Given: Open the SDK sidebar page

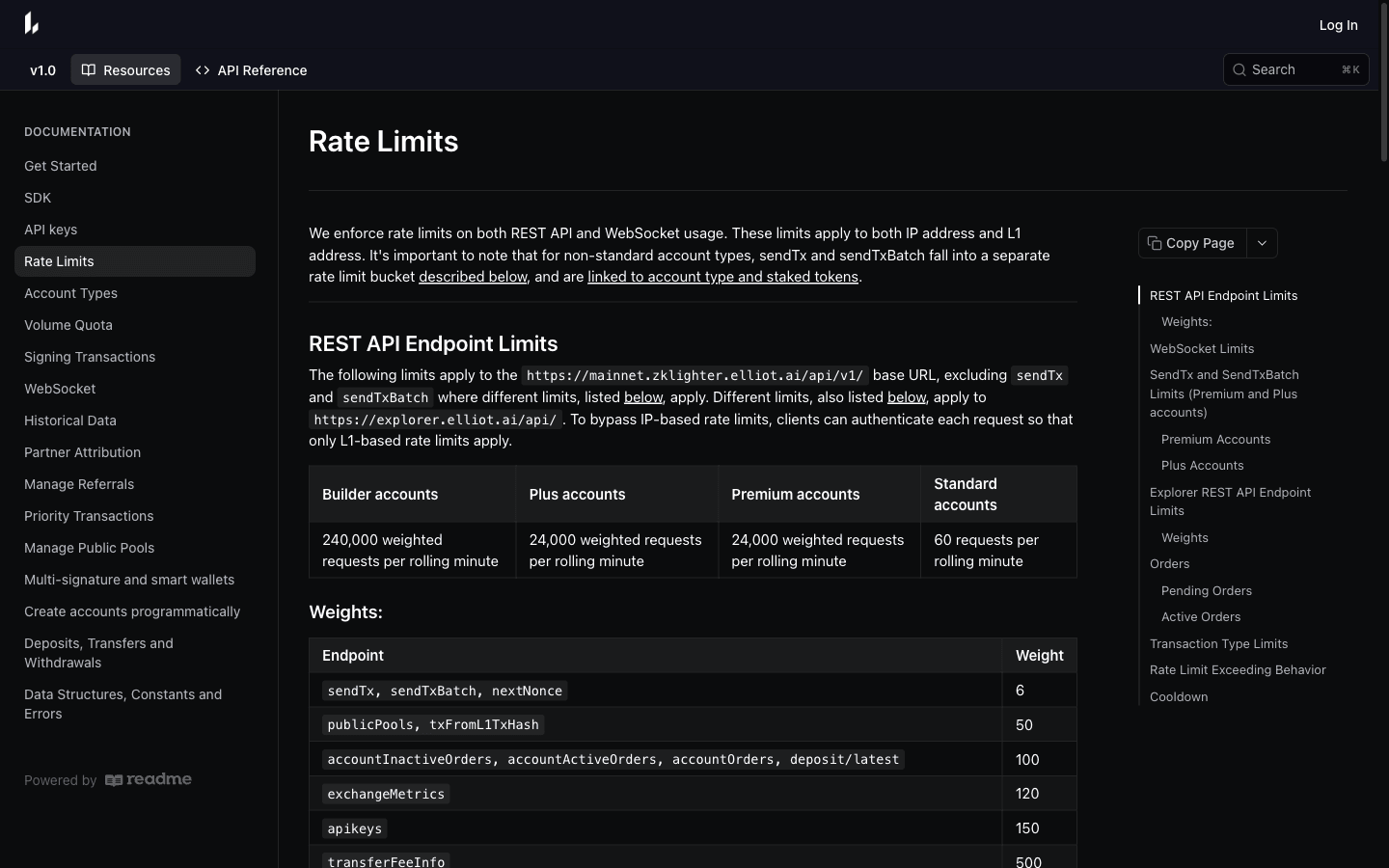Looking at the screenshot, I should (135, 198).
